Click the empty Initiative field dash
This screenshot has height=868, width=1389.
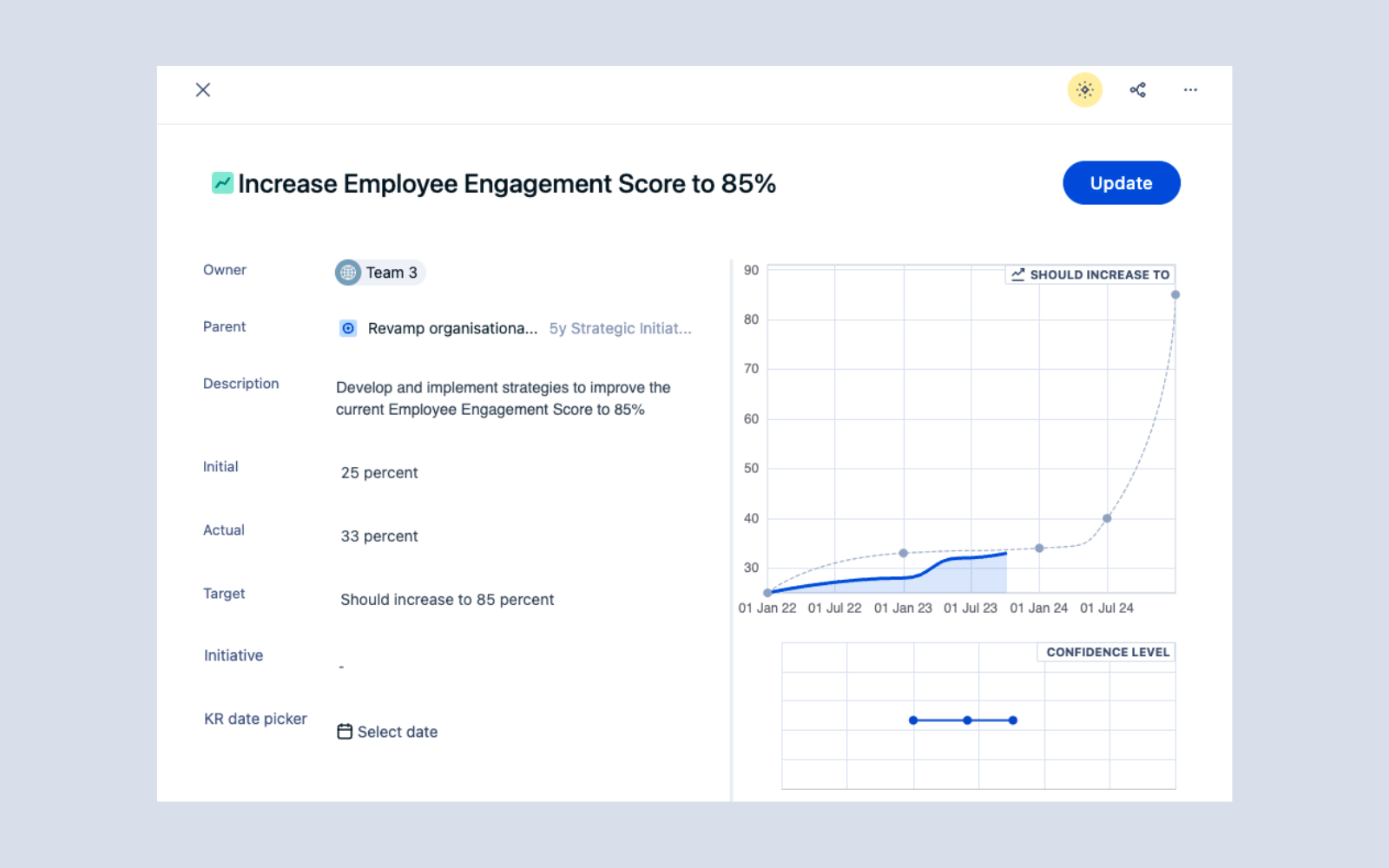pyautogui.click(x=341, y=667)
